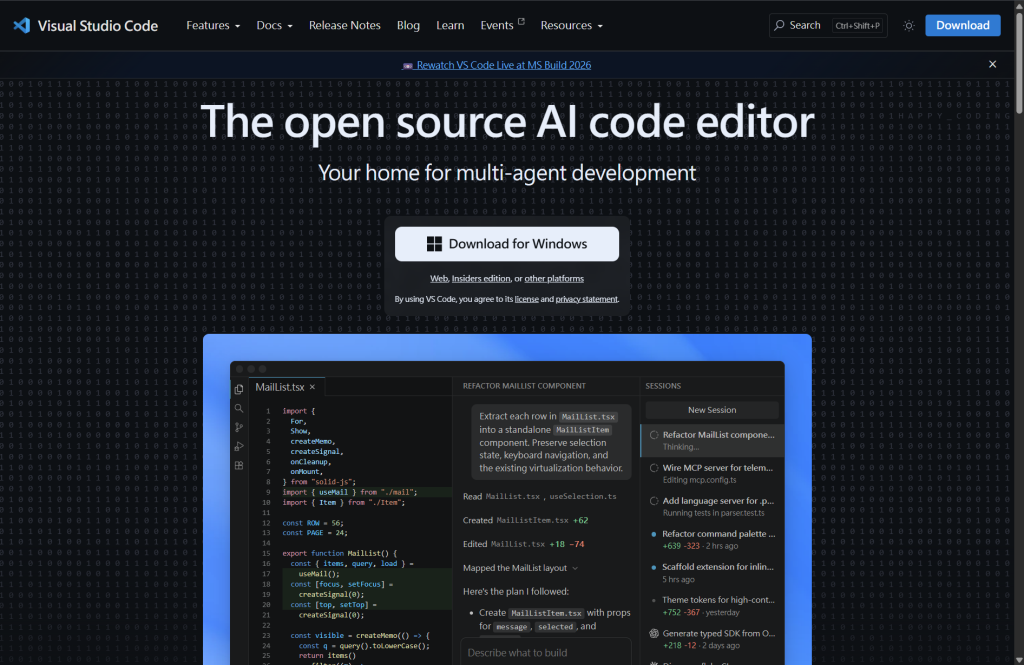Open the Learn page

[450, 25]
